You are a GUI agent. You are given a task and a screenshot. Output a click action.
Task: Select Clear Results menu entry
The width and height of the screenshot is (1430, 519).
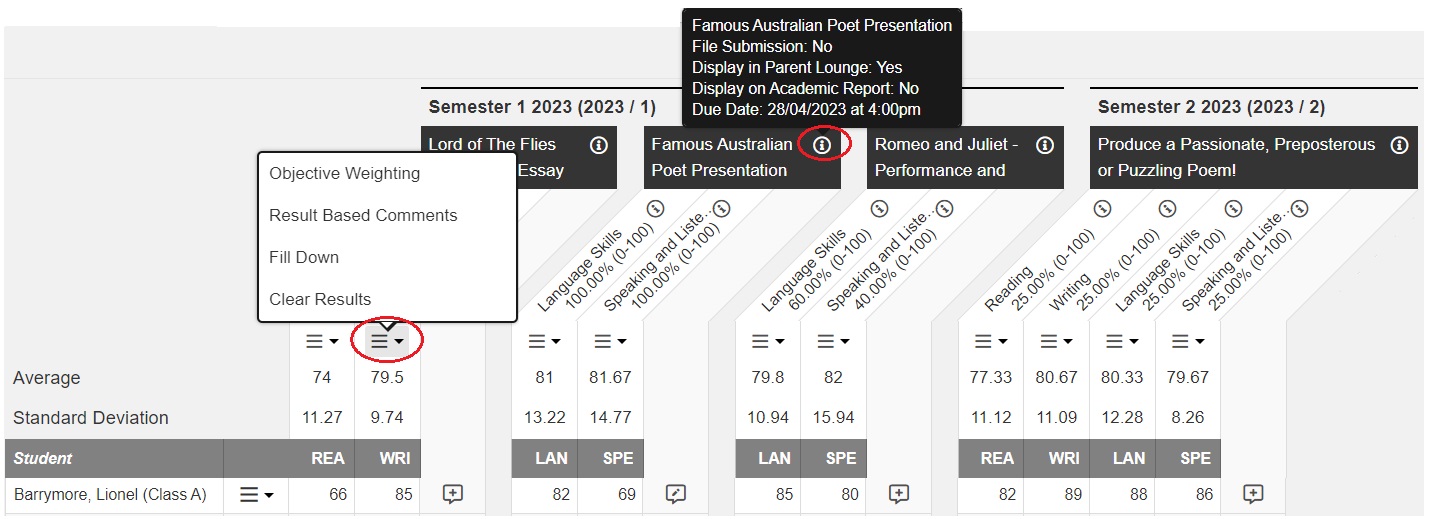tap(320, 299)
